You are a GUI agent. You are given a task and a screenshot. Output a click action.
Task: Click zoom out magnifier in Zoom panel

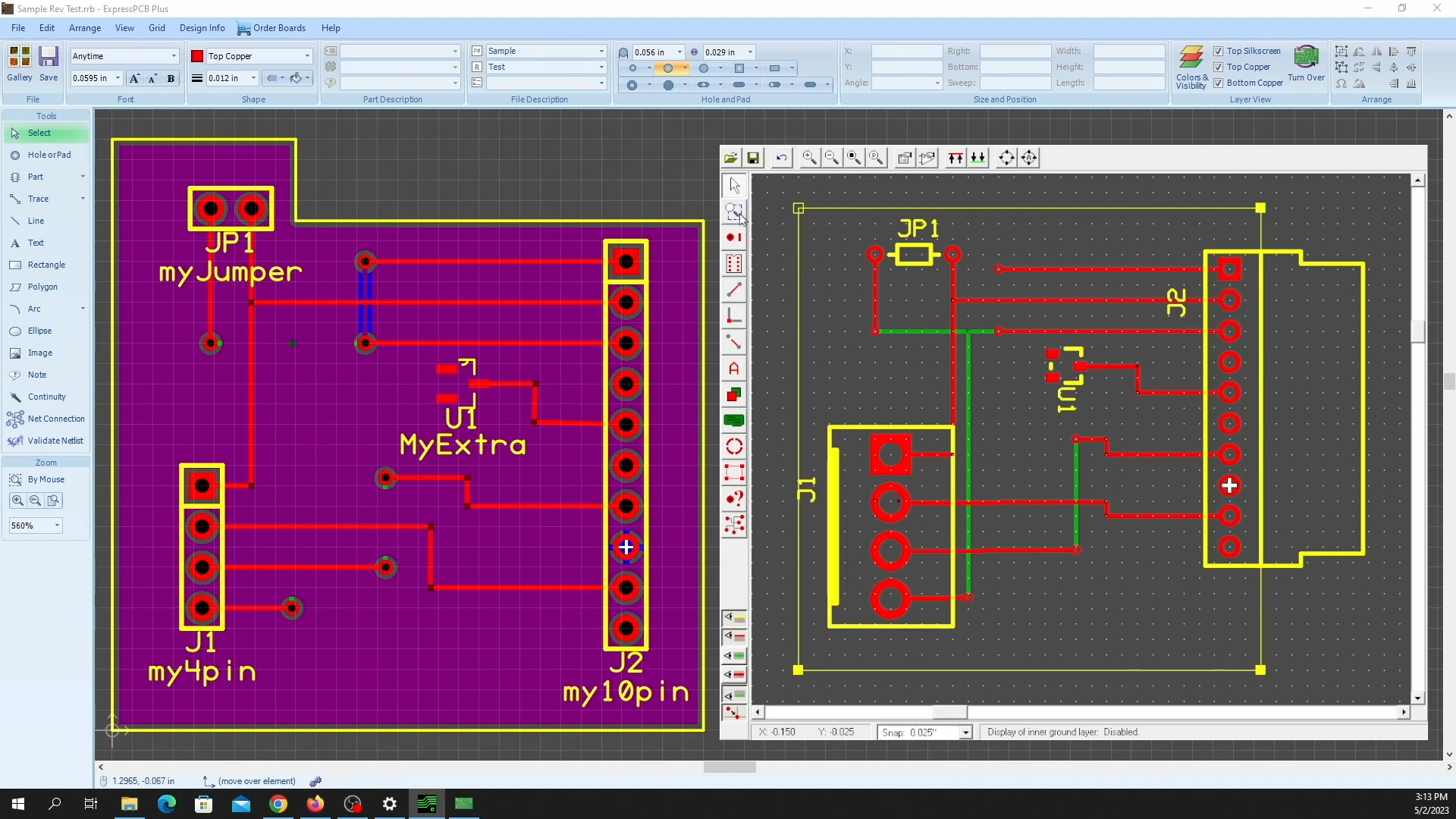point(35,500)
